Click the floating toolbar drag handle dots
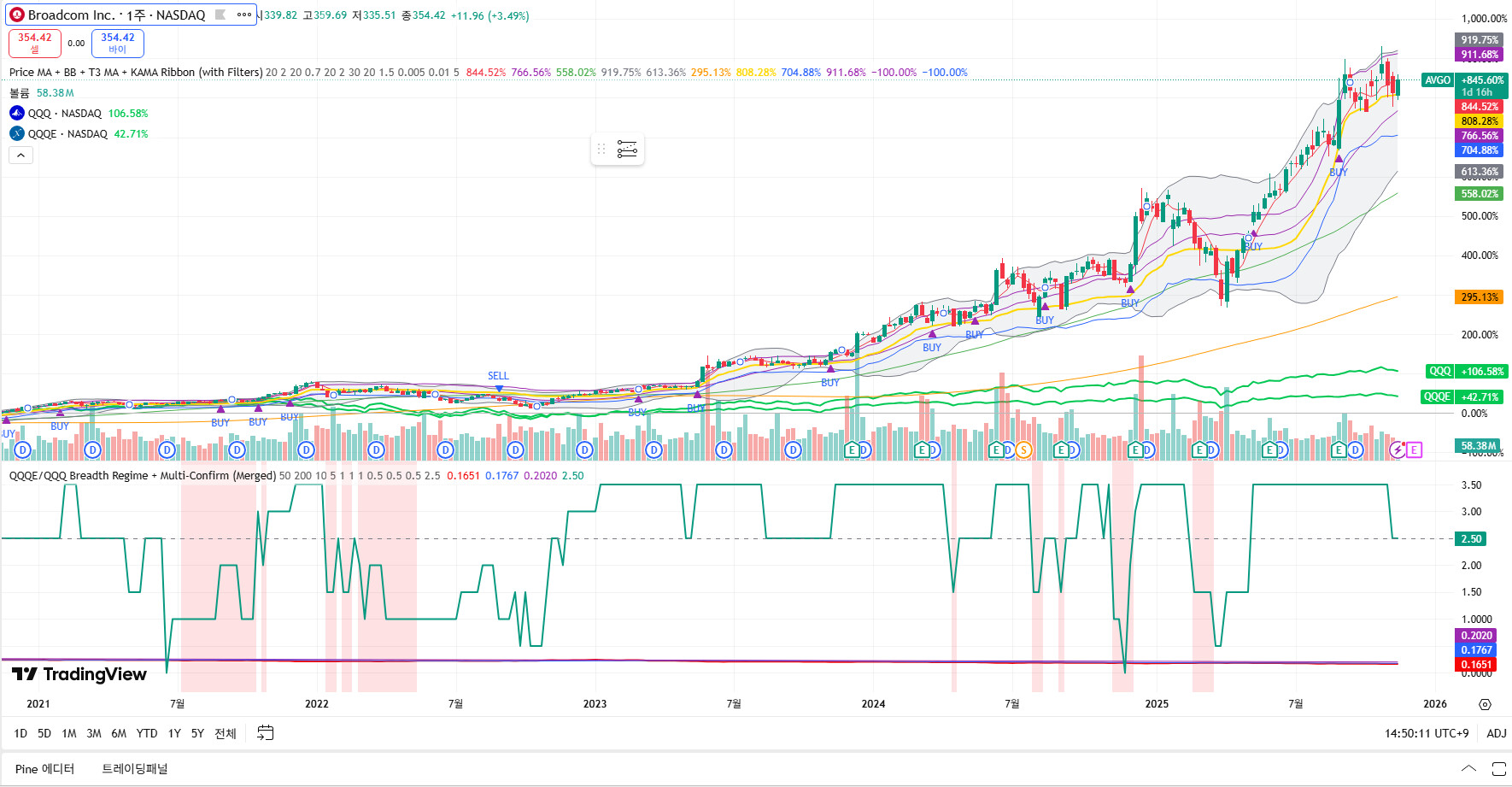The height and width of the screenshot is (787, 1512). 601,150
